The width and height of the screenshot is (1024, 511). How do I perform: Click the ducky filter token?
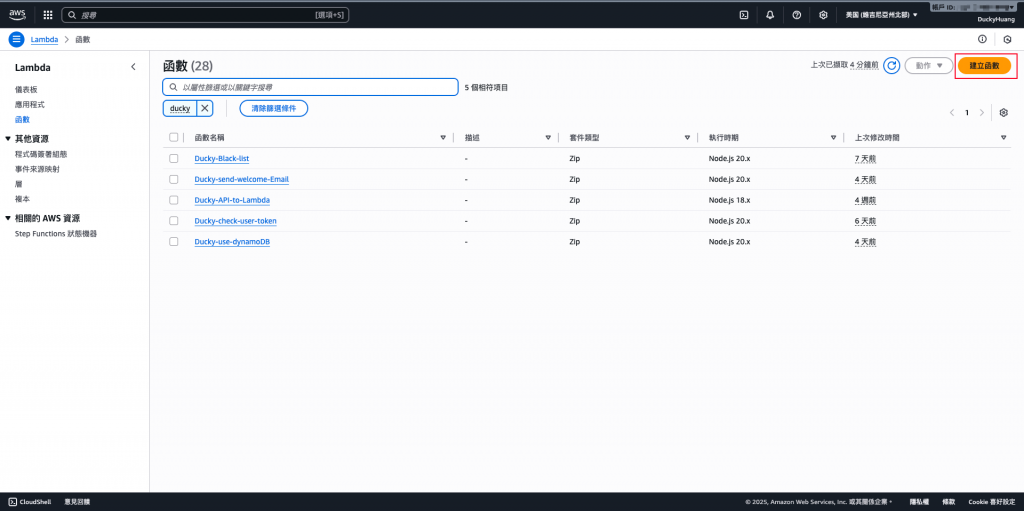[180, 108]
